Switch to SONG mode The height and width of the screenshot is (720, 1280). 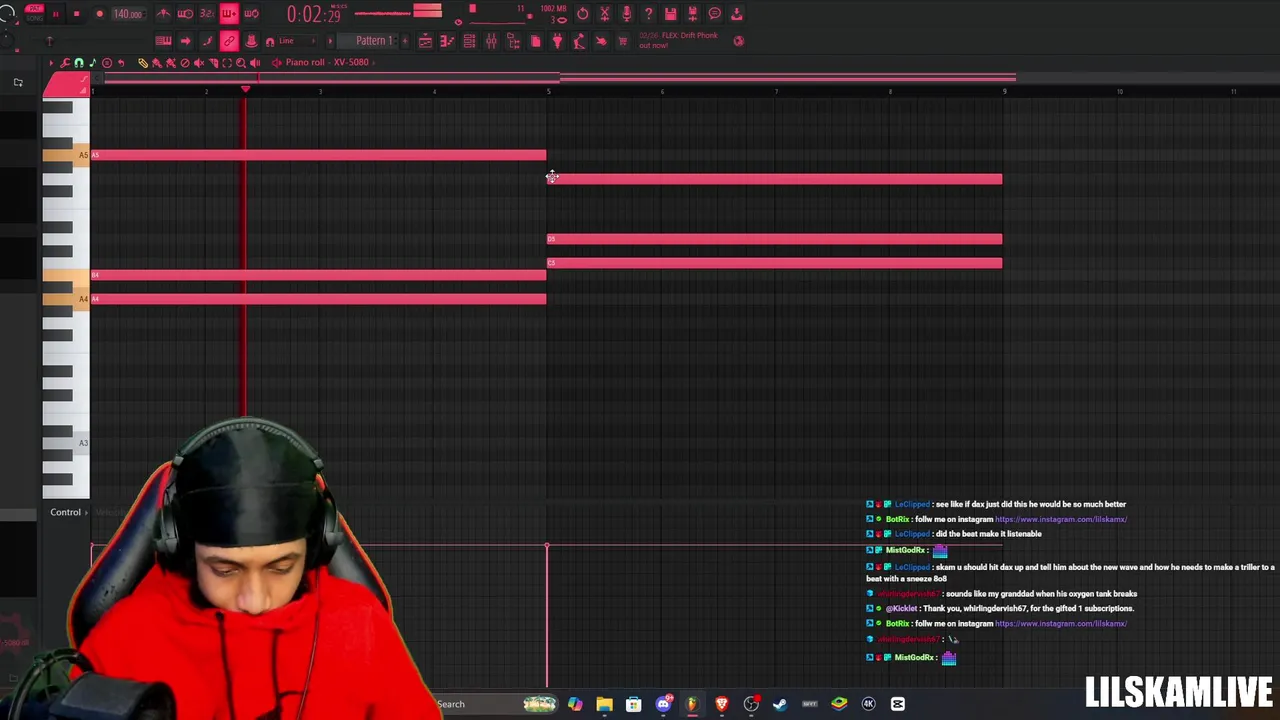[34, 18]
